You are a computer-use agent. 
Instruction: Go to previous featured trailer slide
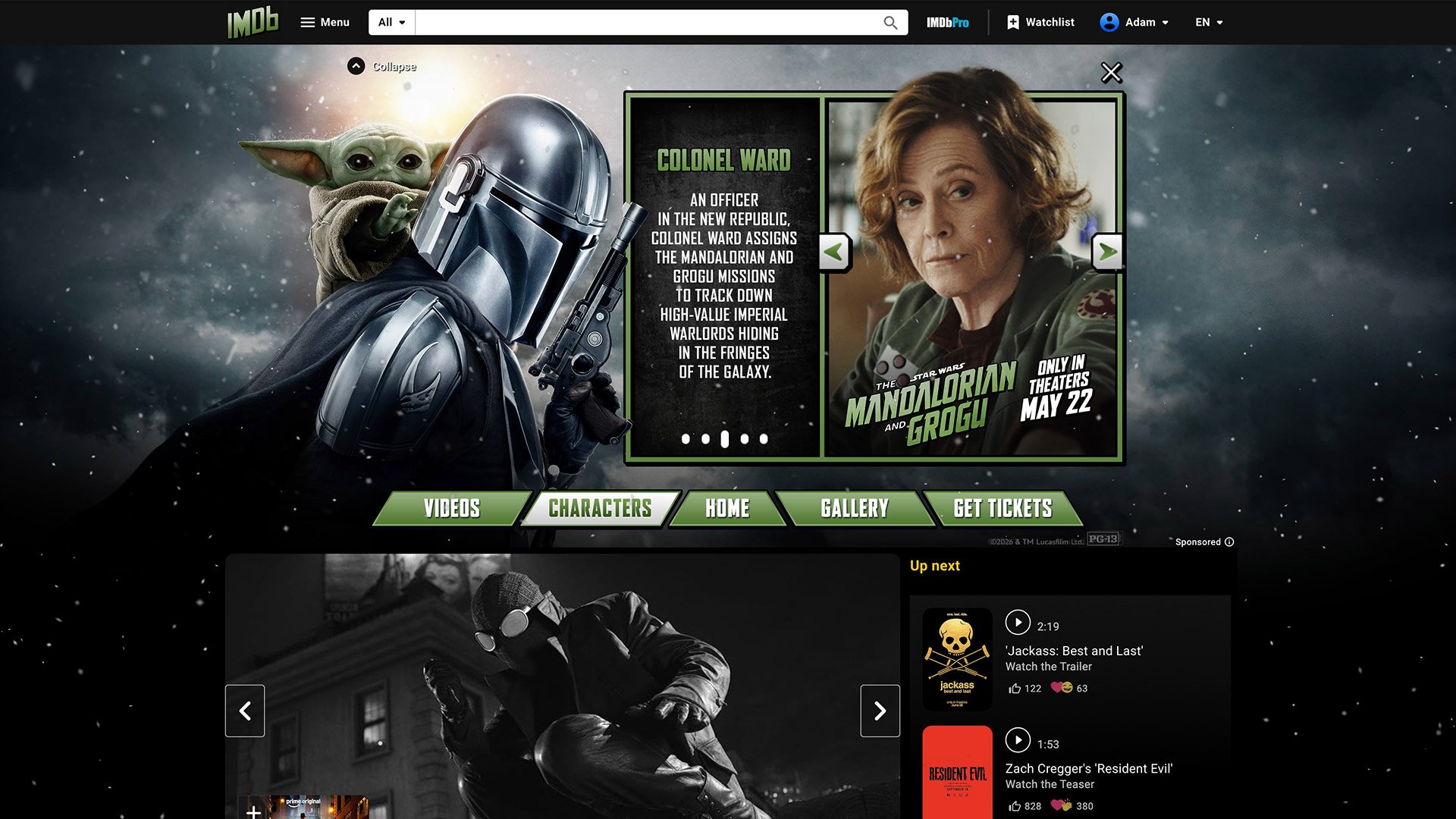coord(245,711)
